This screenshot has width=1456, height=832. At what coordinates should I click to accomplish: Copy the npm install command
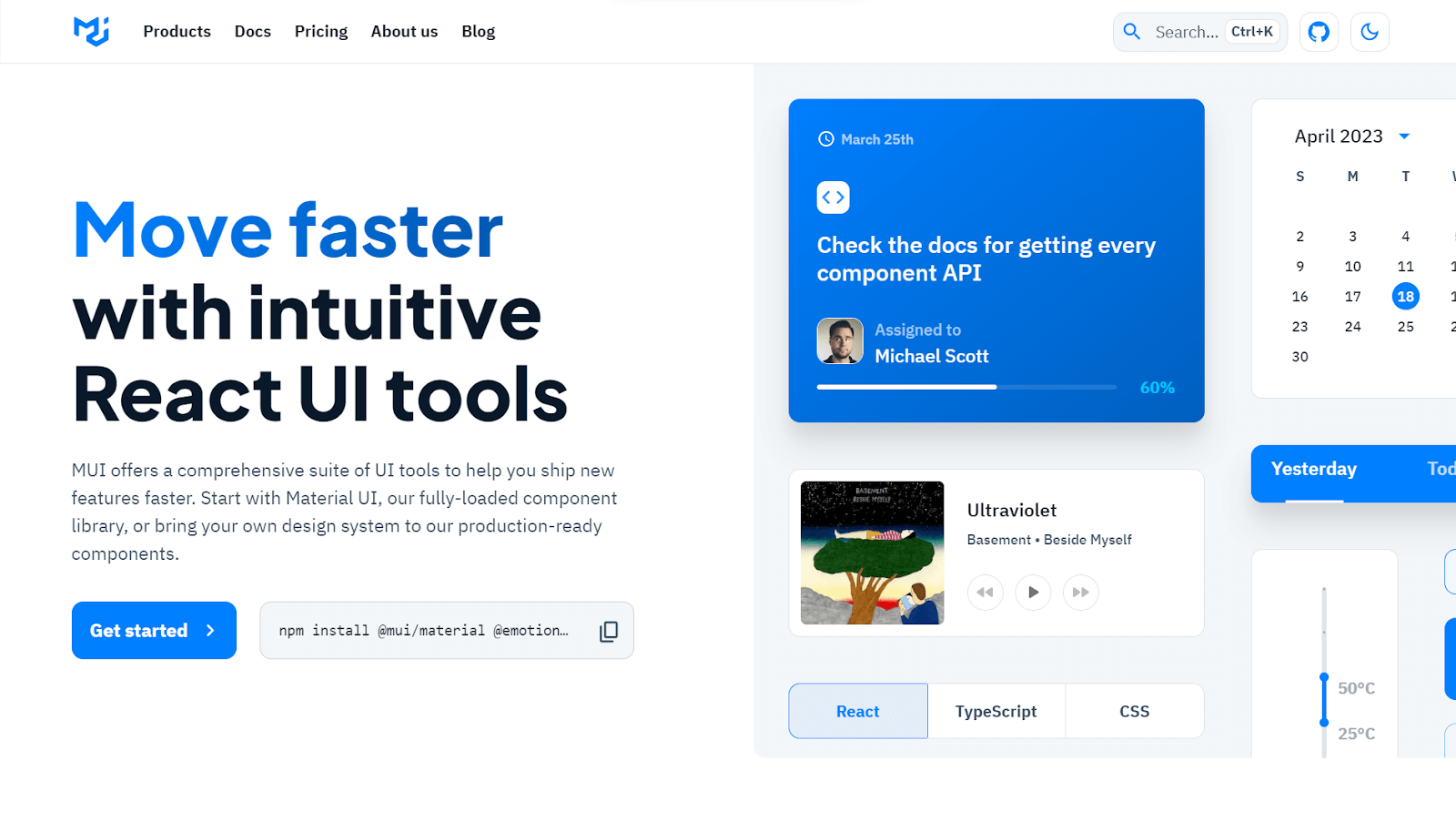pos(609,631)
